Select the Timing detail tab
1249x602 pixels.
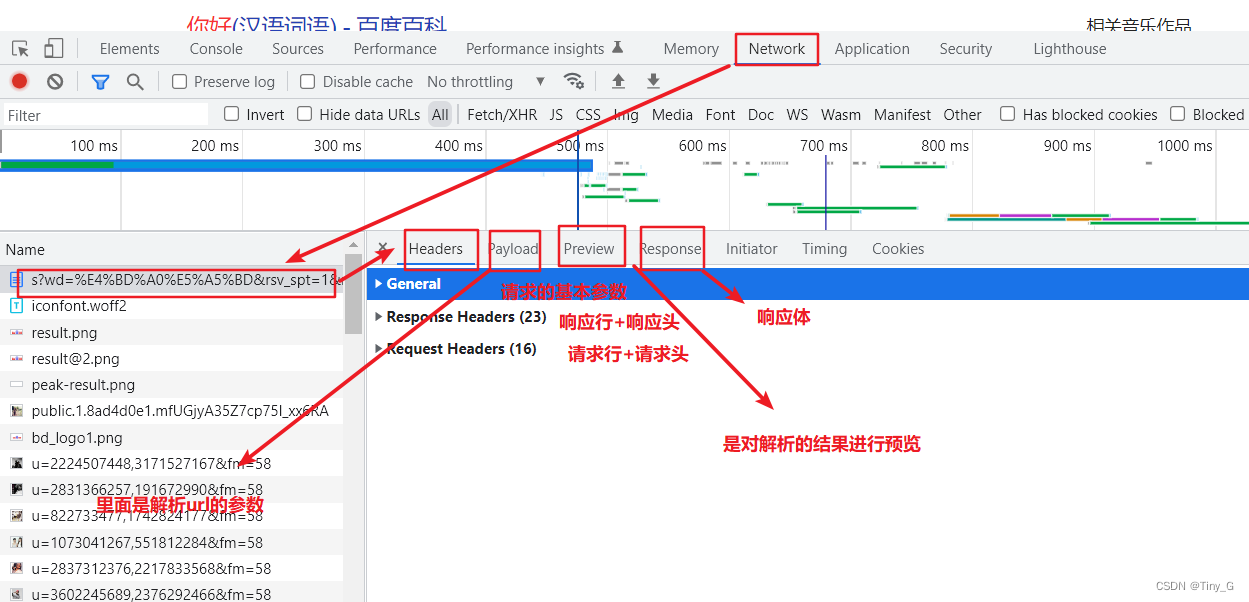click(x=824, y=249)
